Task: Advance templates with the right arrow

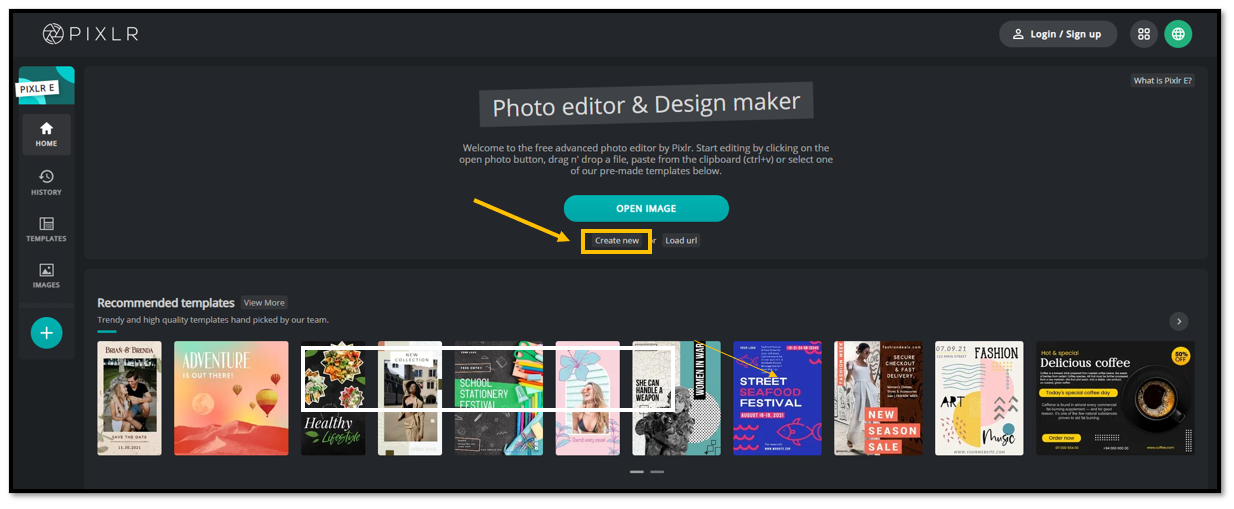Action: [1180, 321]
